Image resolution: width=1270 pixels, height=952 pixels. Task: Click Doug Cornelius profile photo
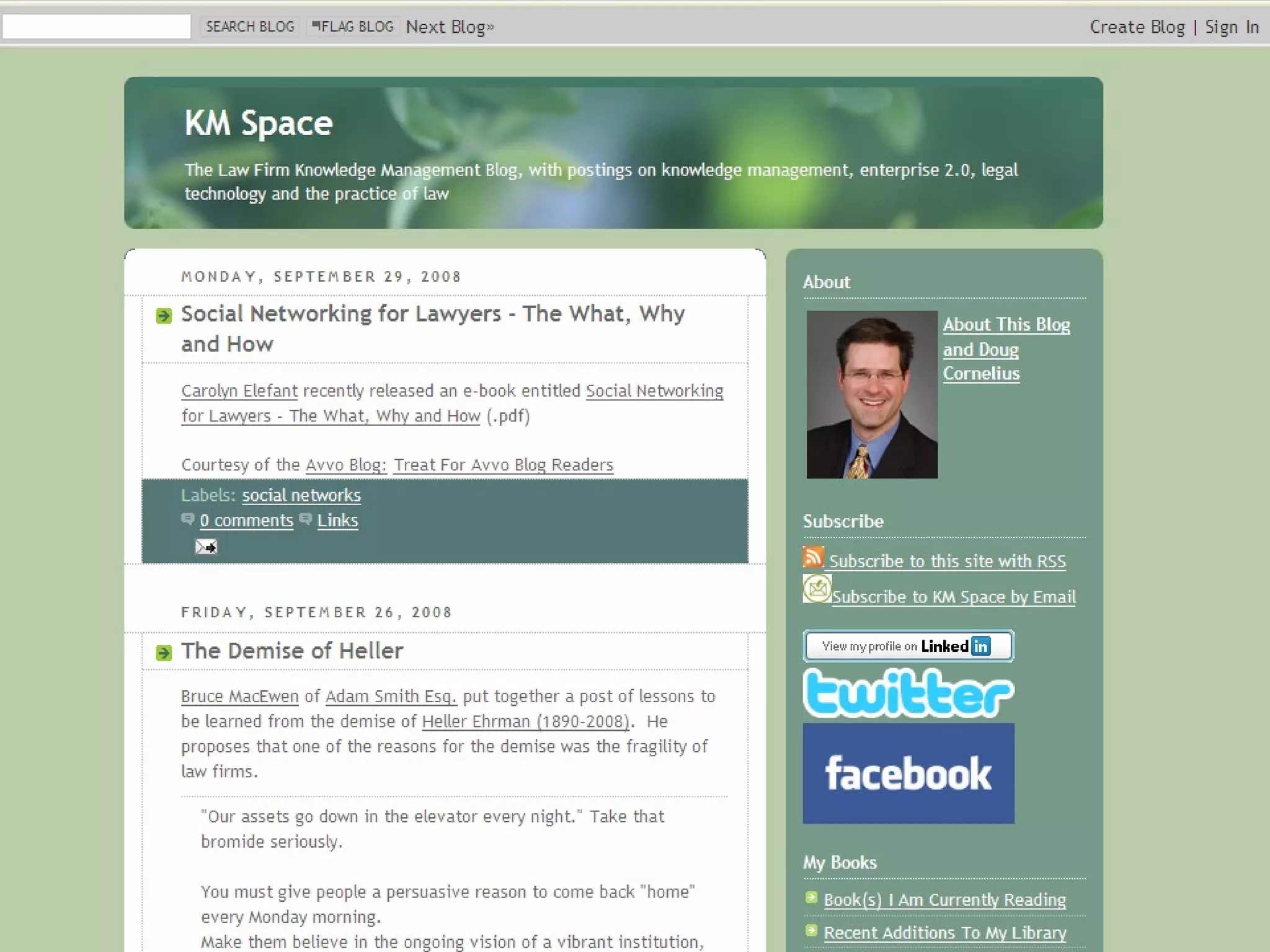pyautogui.click(x=871, y=394)
